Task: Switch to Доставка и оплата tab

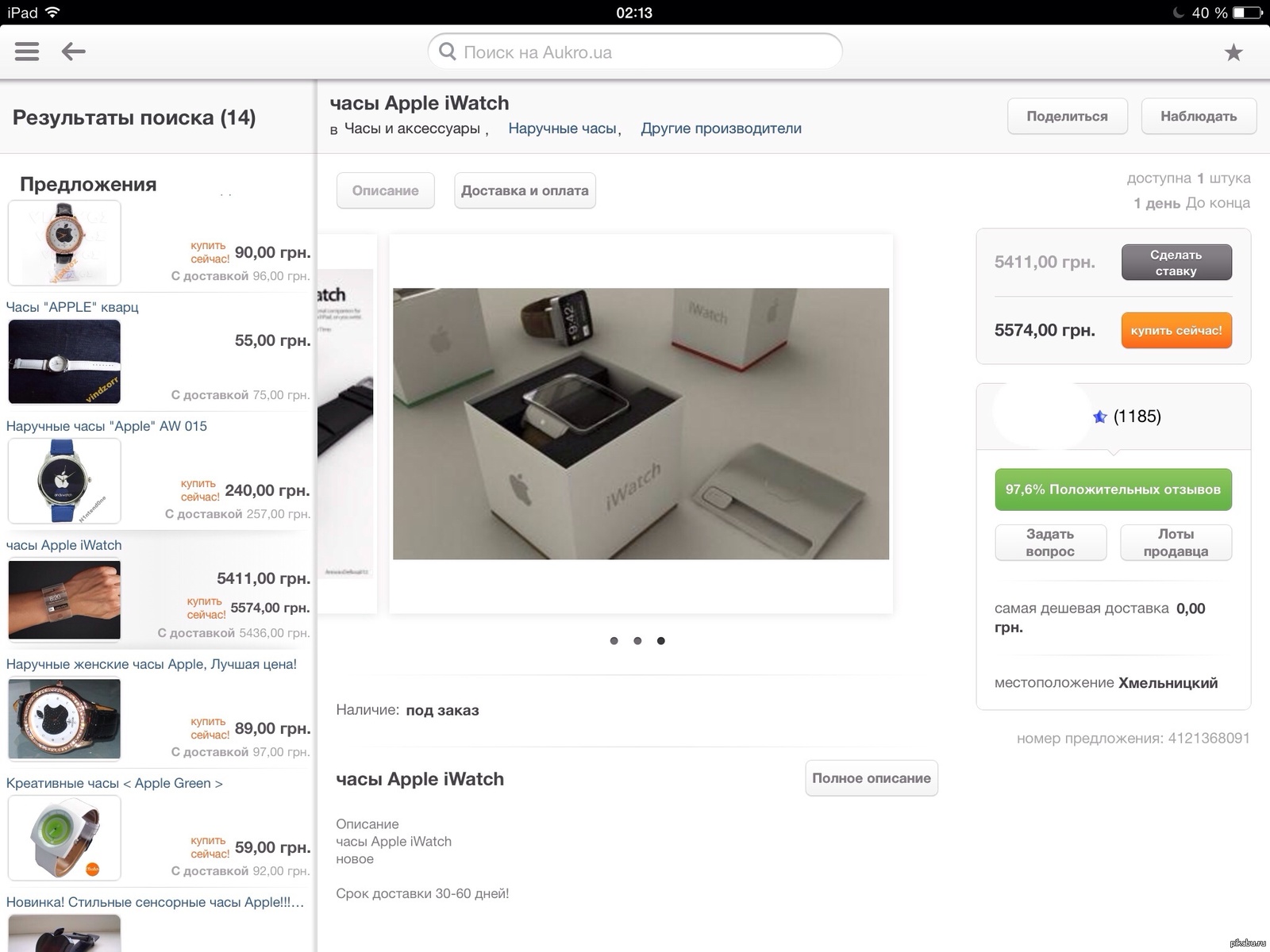Action: coord(525,190)
